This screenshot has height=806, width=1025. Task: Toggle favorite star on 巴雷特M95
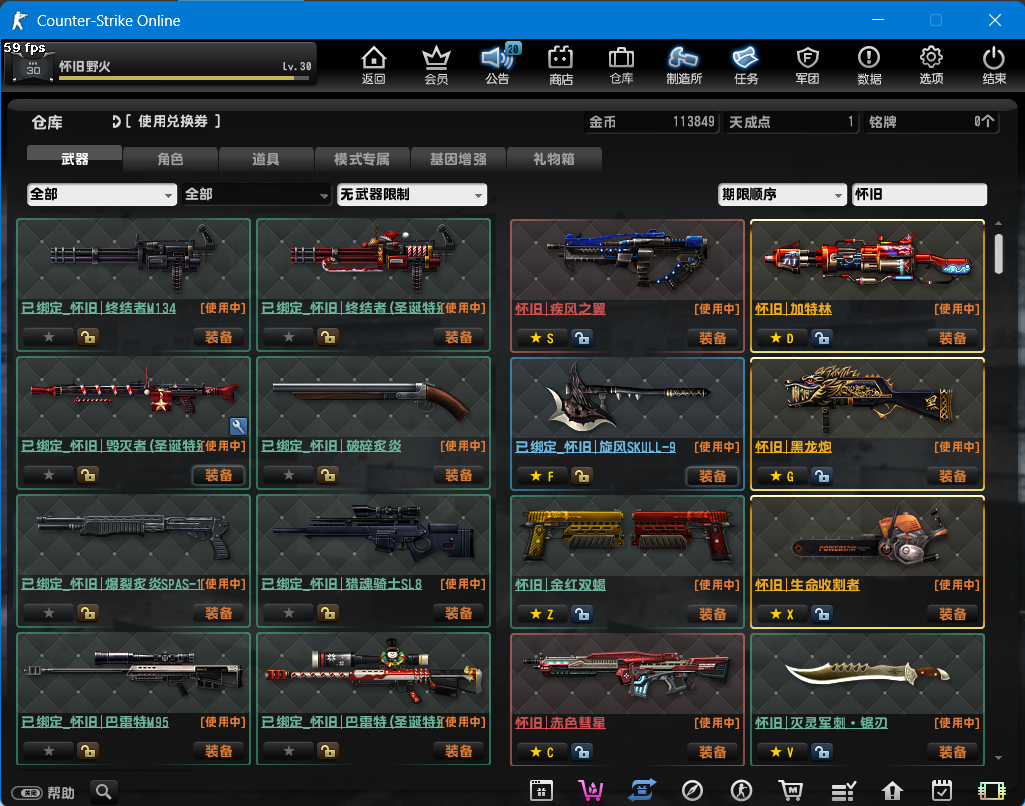(x=49, y=751)
